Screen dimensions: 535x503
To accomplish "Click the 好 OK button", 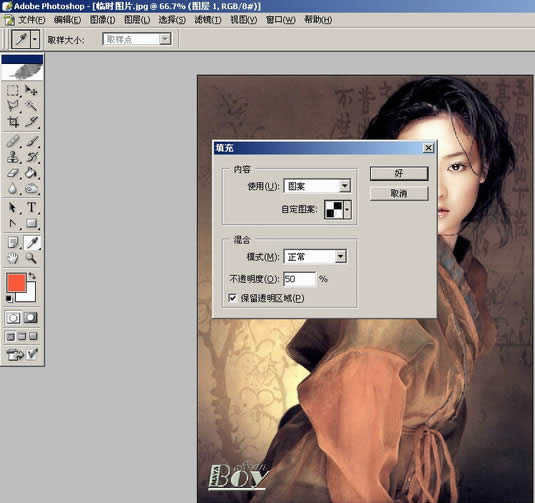I will click(399, 173).
